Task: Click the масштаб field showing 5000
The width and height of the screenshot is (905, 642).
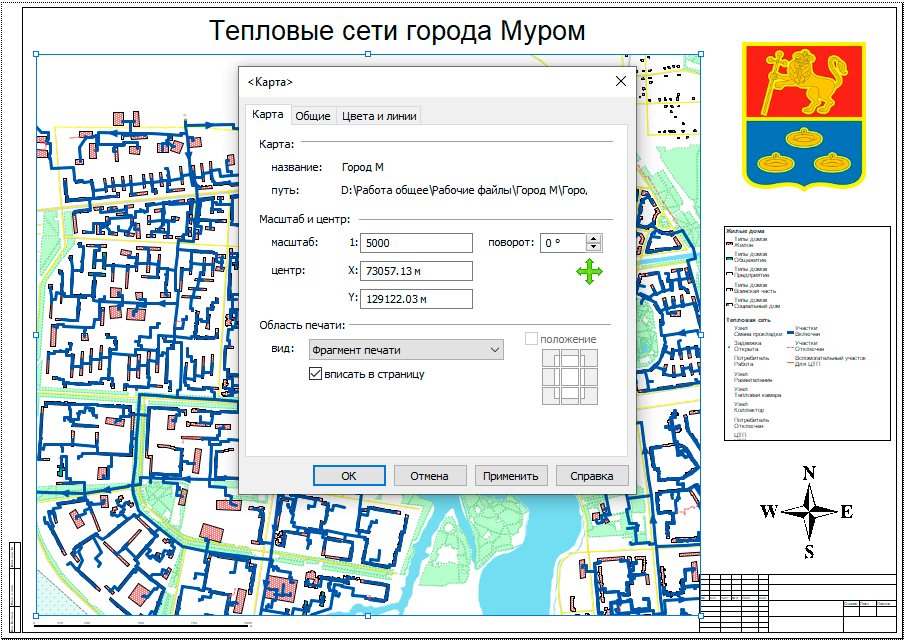Action: 417,243
